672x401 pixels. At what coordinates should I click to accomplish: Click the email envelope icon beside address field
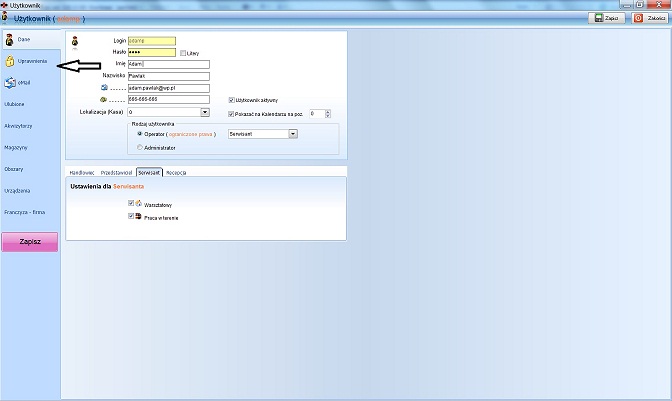coord(104,87)
